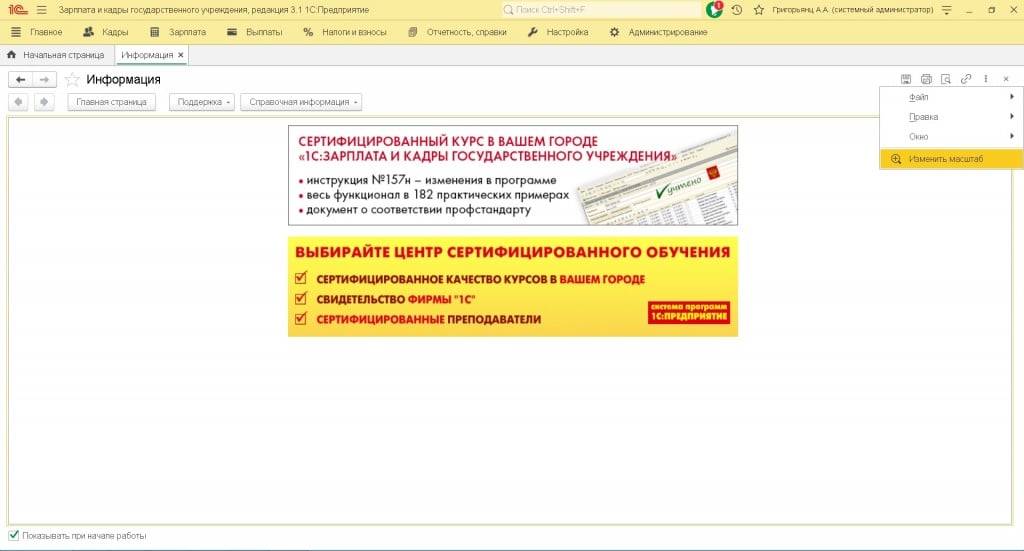Open the Настройка section

coord(558,32)
